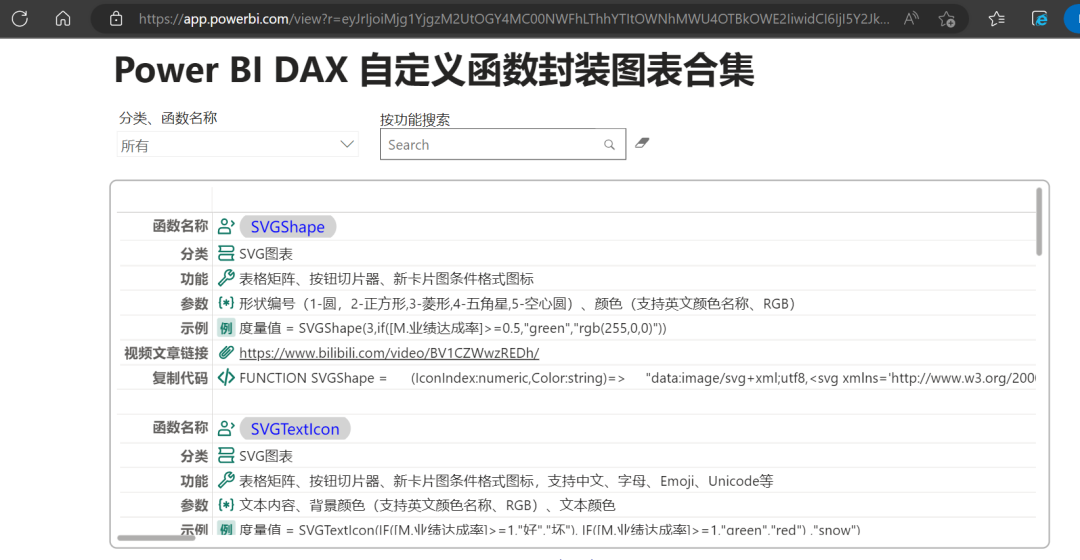Go to browser home page
This screenshot has width=1080, height=560.
[63, 19]
